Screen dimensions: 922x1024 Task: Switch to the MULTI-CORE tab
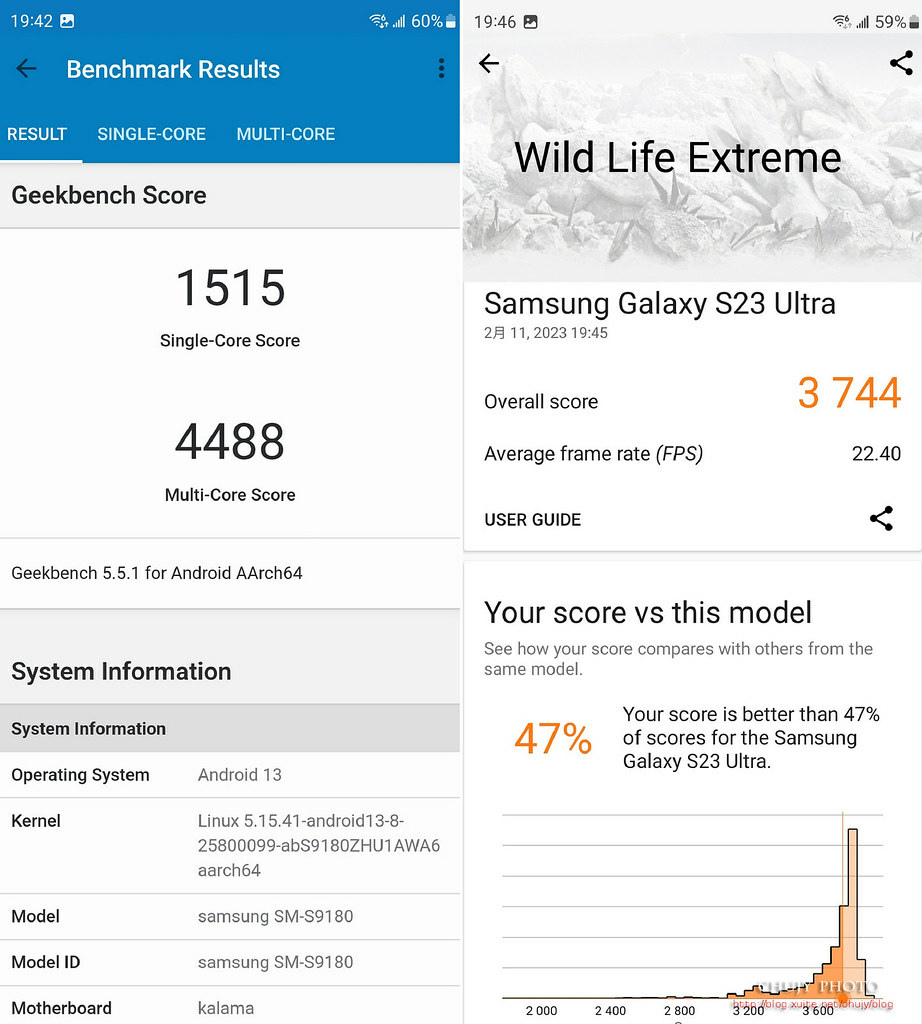[x=286, y=134]
